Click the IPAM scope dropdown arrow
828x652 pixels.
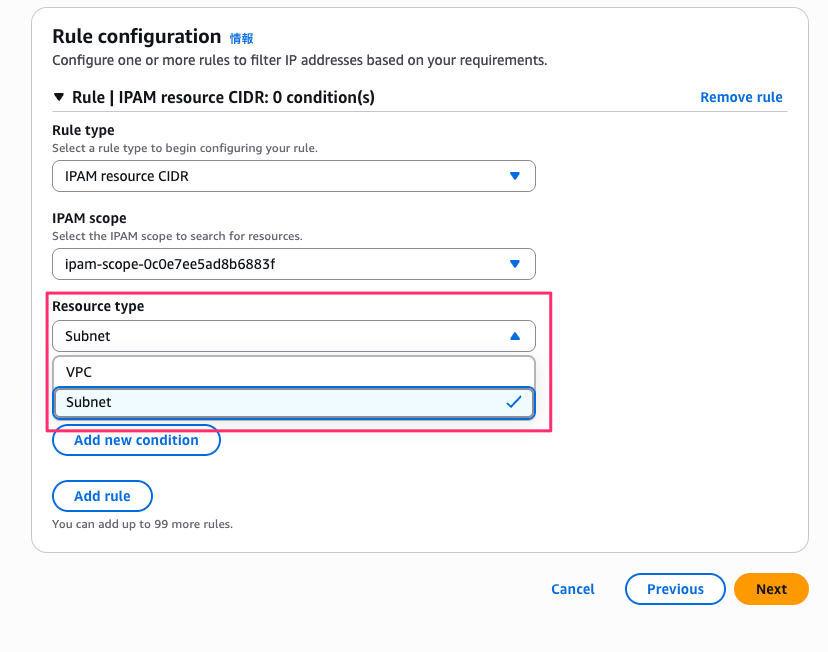(515, 264)
